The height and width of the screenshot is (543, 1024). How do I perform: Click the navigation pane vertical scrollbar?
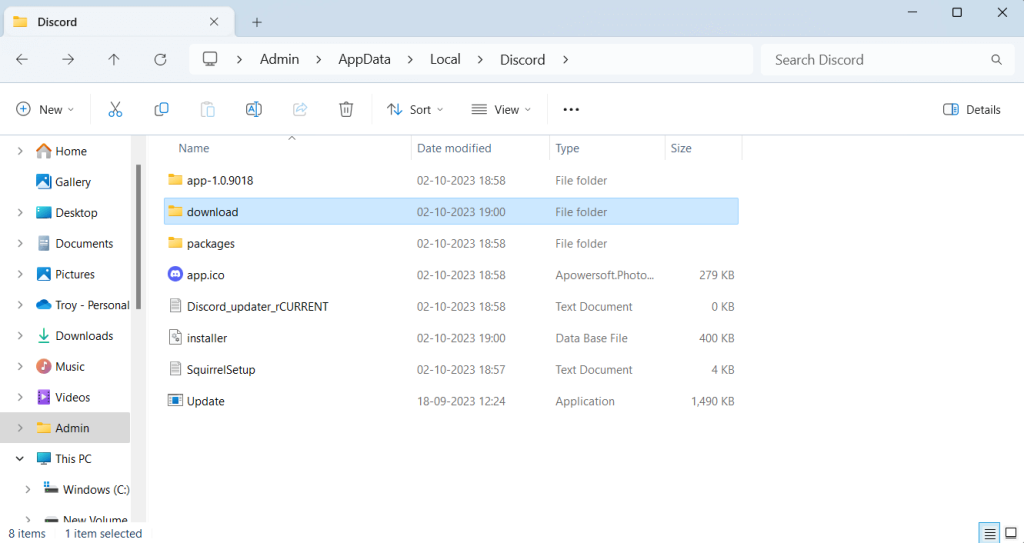tap(138, 237)
